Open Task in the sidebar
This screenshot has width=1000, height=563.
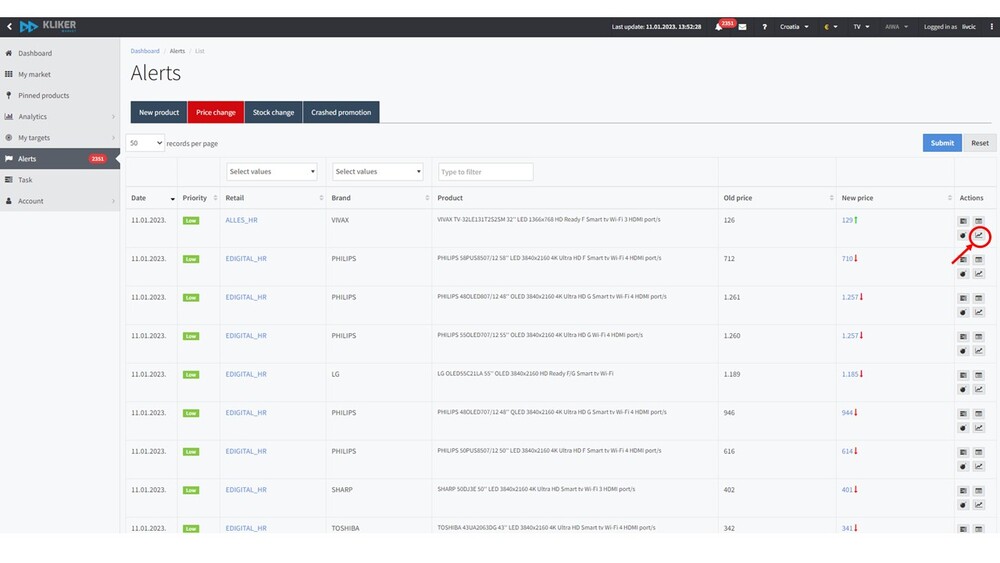click(x=60, y=180)
